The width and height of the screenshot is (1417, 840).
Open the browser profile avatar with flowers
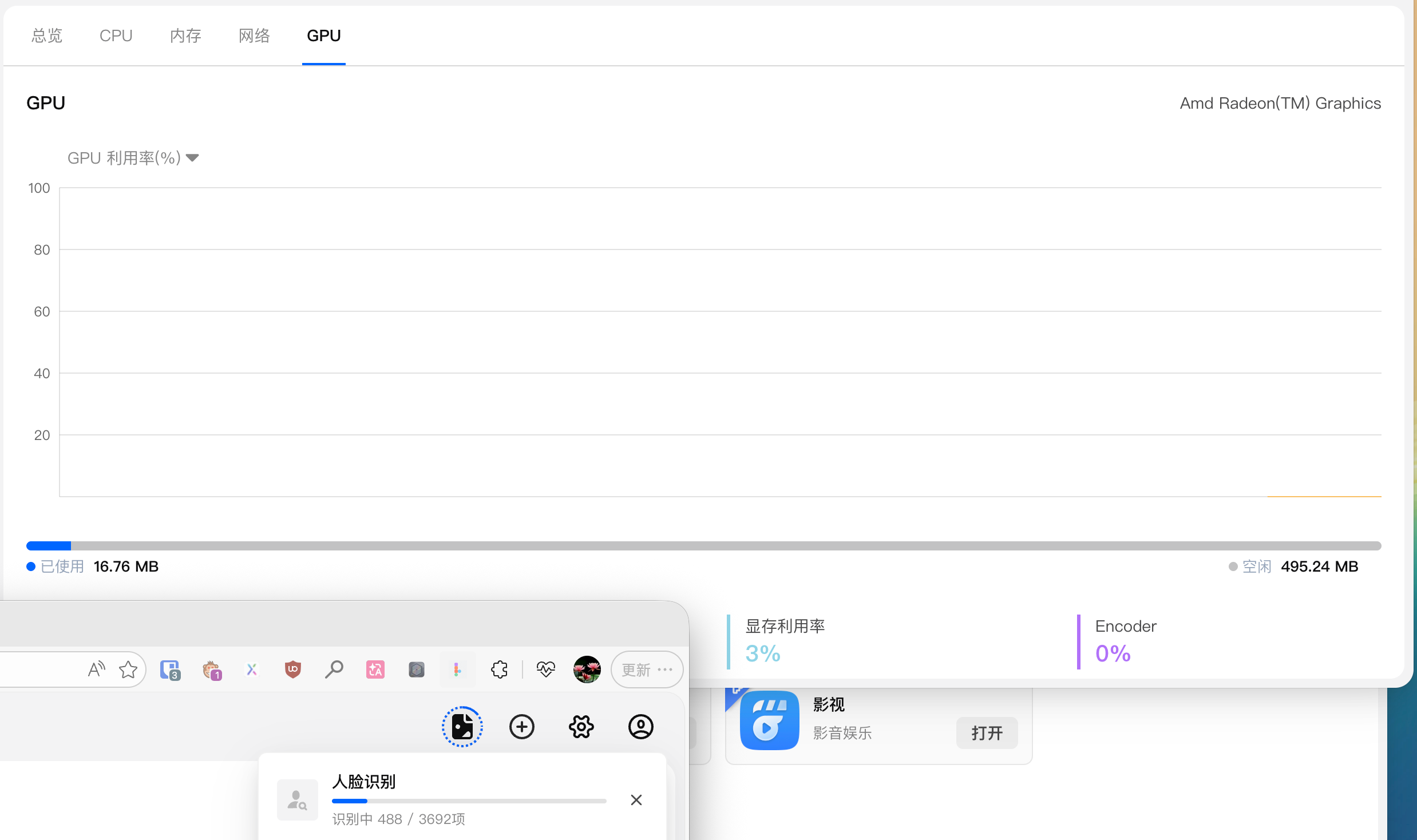(587, 669)
